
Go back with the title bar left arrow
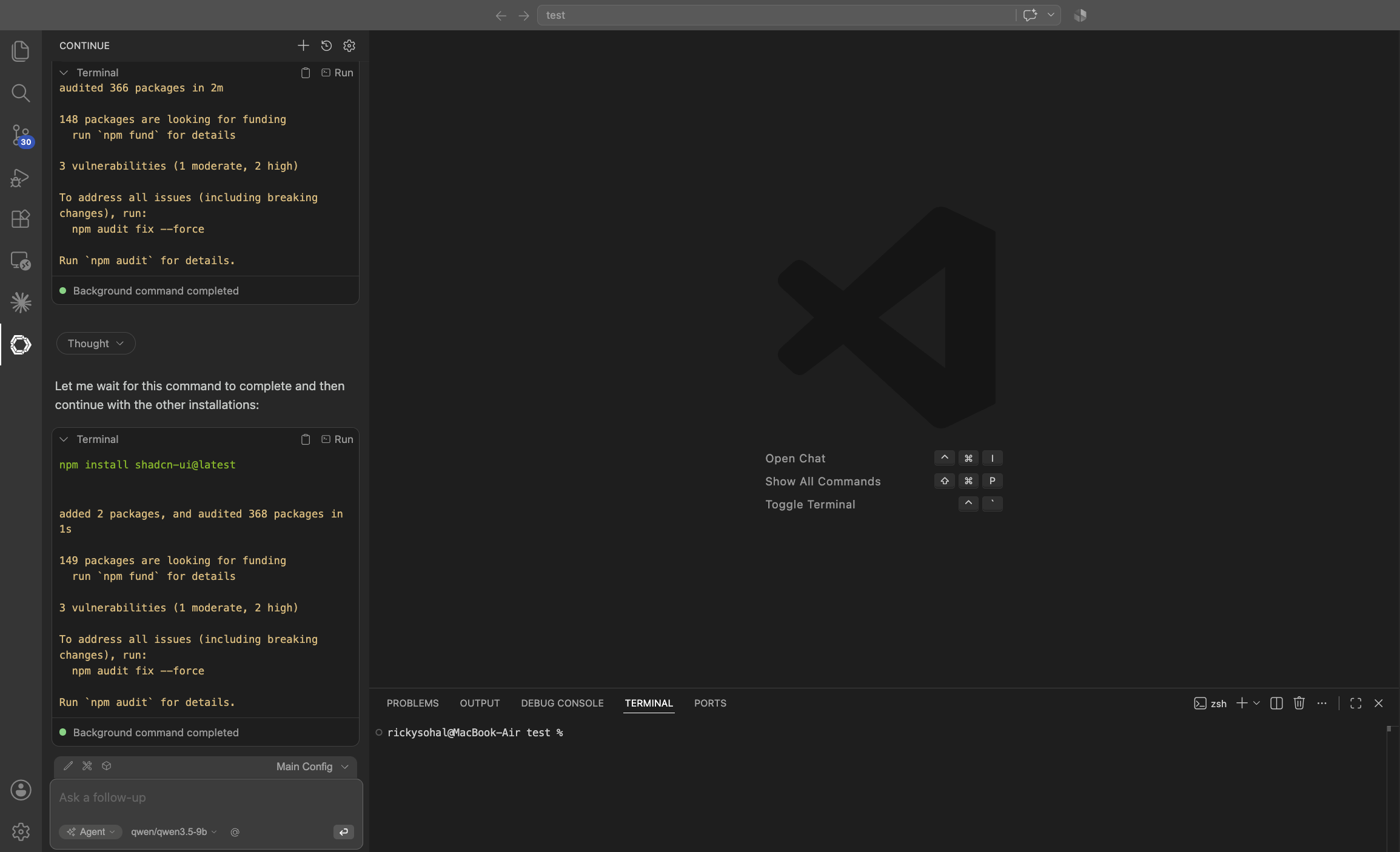501,16
